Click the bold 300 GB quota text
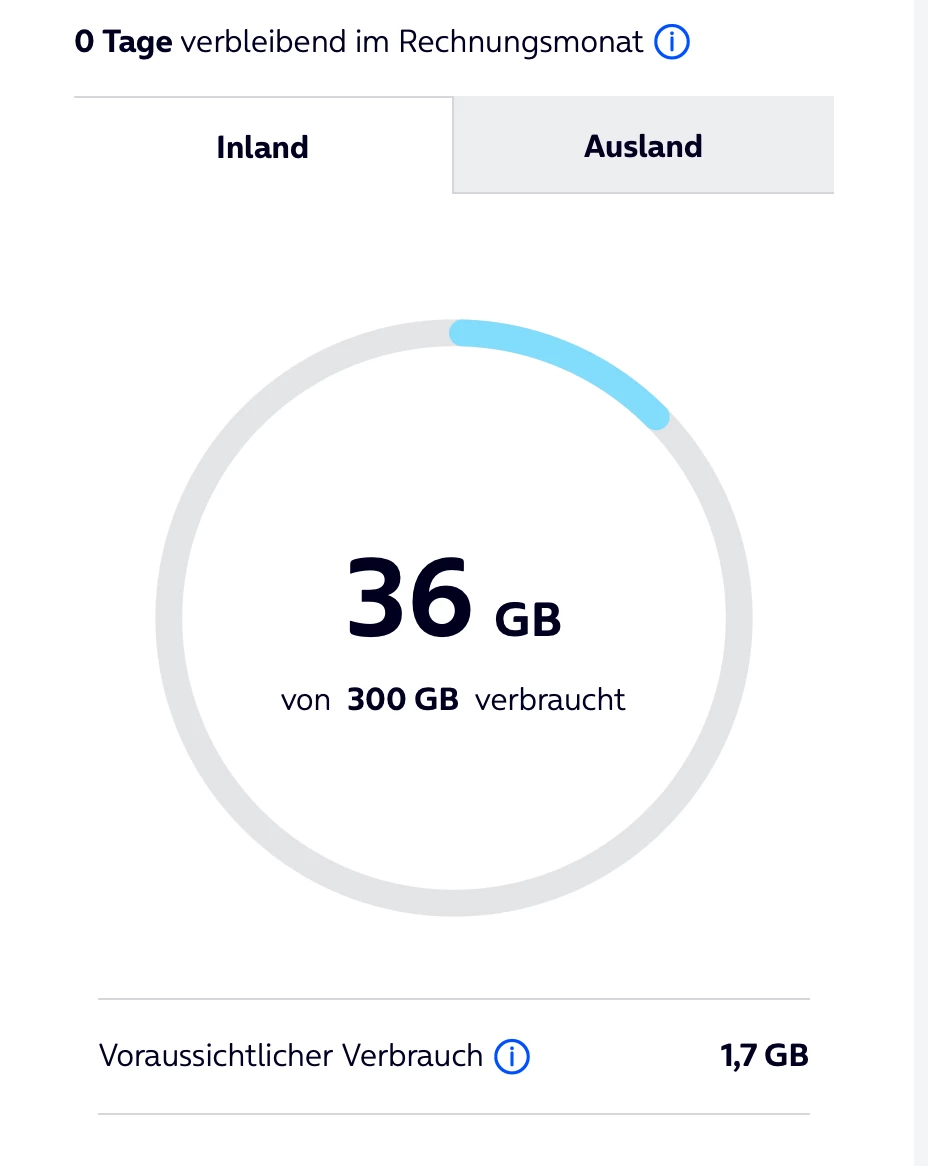Viewport: 928px width, 1166px height. (402, 699)
